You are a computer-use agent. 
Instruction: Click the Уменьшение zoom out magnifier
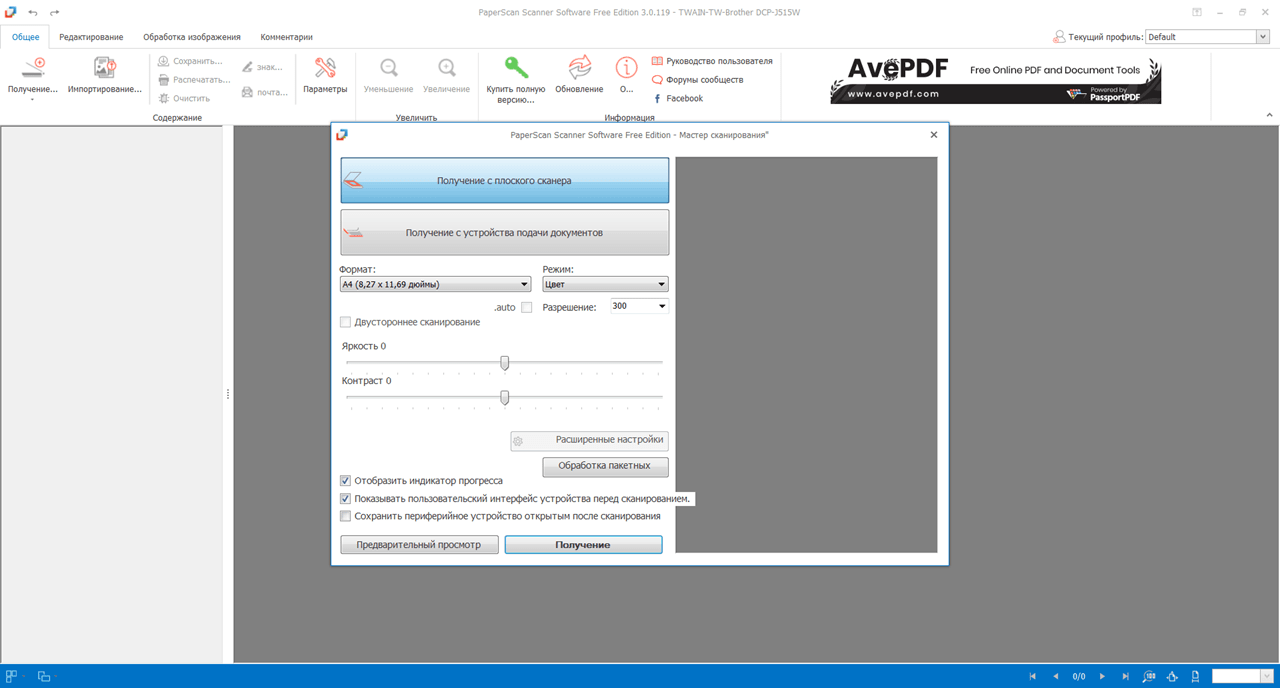(388, 68)
